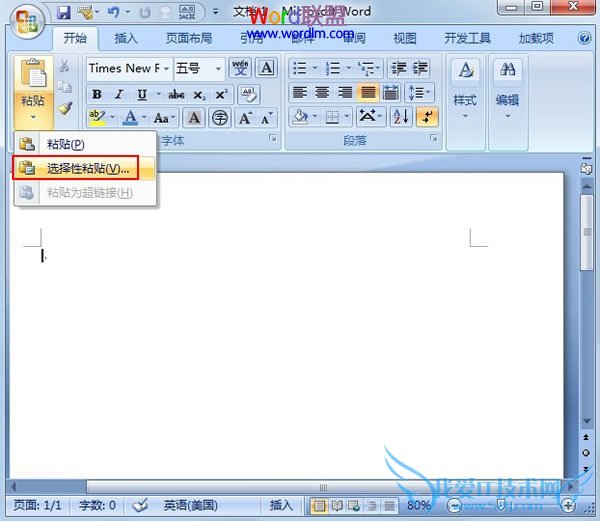Clear formatting eraser icon
This screenshot has width=600, height=521.
point(249,94)
